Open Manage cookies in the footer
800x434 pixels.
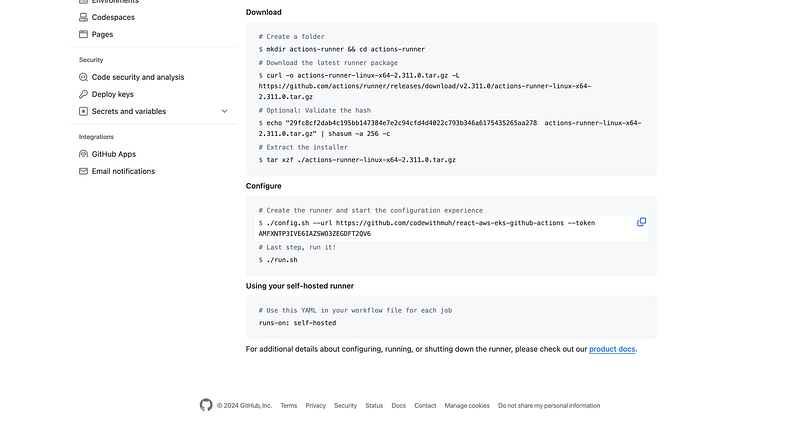[467, 406]
